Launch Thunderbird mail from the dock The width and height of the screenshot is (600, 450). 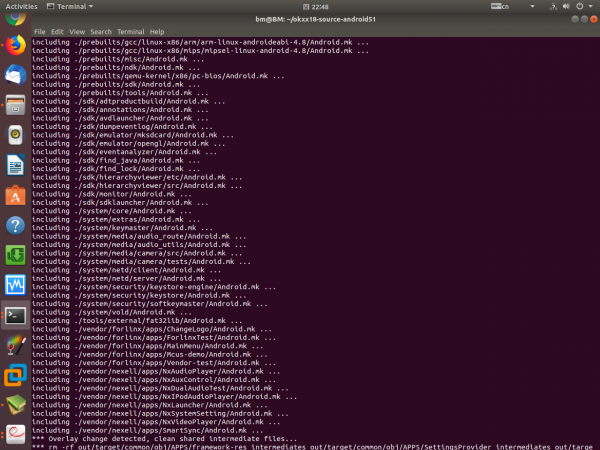15,74
